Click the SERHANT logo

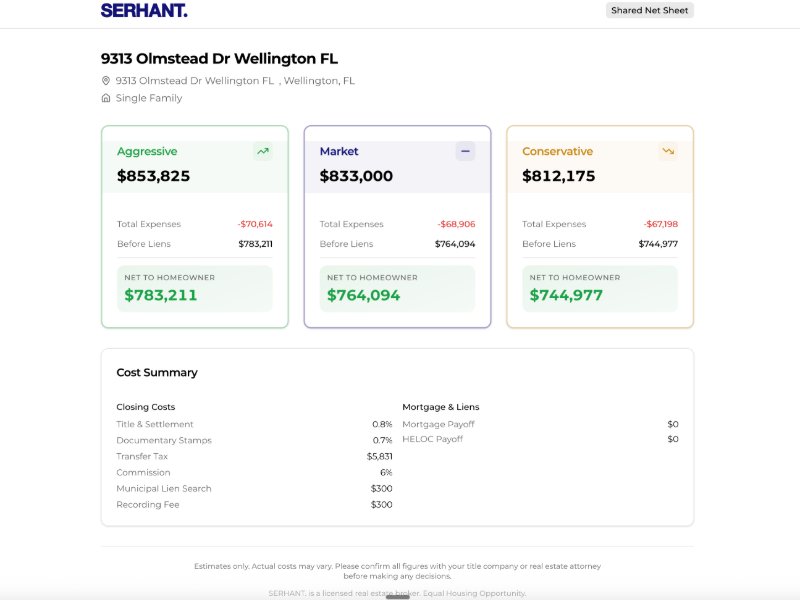coord(144,11)
